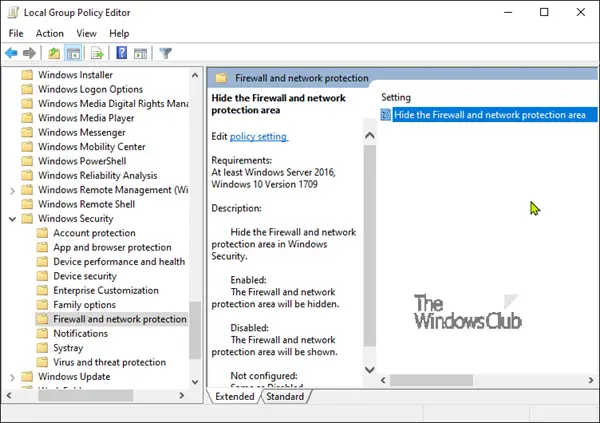Click the Family options folder icon
Screen dimensions: 600x423
coord(42,305)
